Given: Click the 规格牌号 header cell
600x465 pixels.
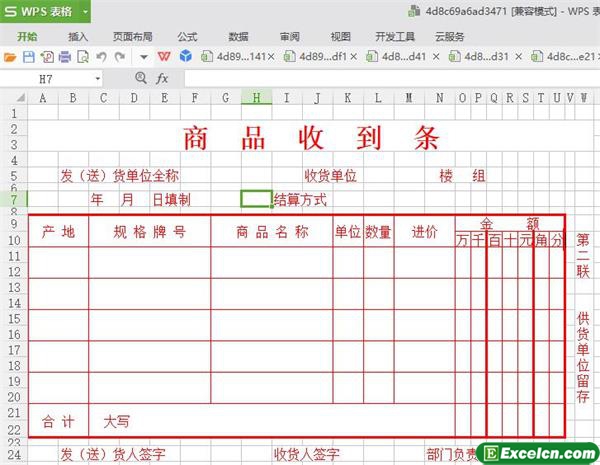Looking at the screenshot, I should click(x=150, y=232).
